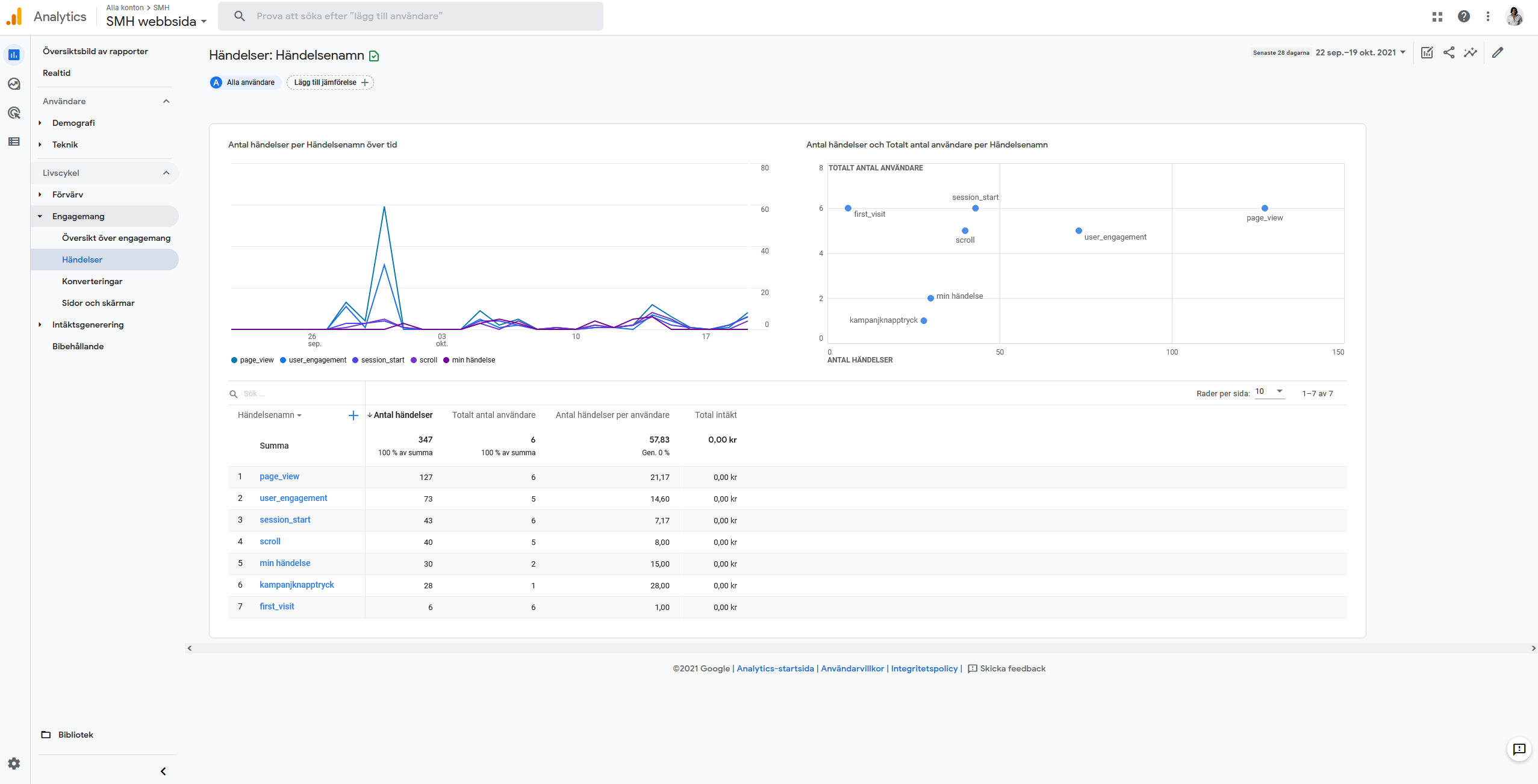Click the help question mark icon

point(1464,17)
